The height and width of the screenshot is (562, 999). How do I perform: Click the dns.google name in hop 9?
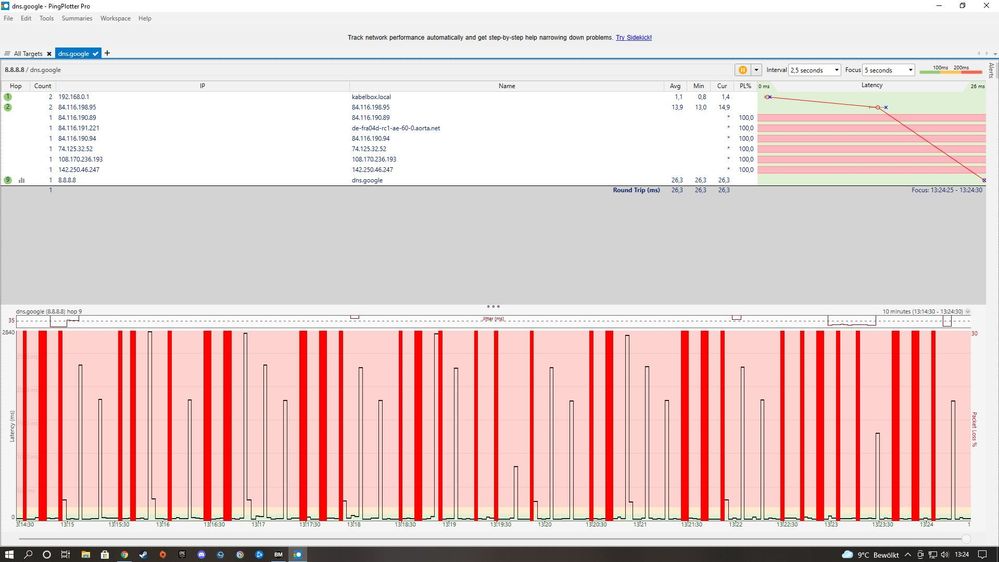(367, 180)
